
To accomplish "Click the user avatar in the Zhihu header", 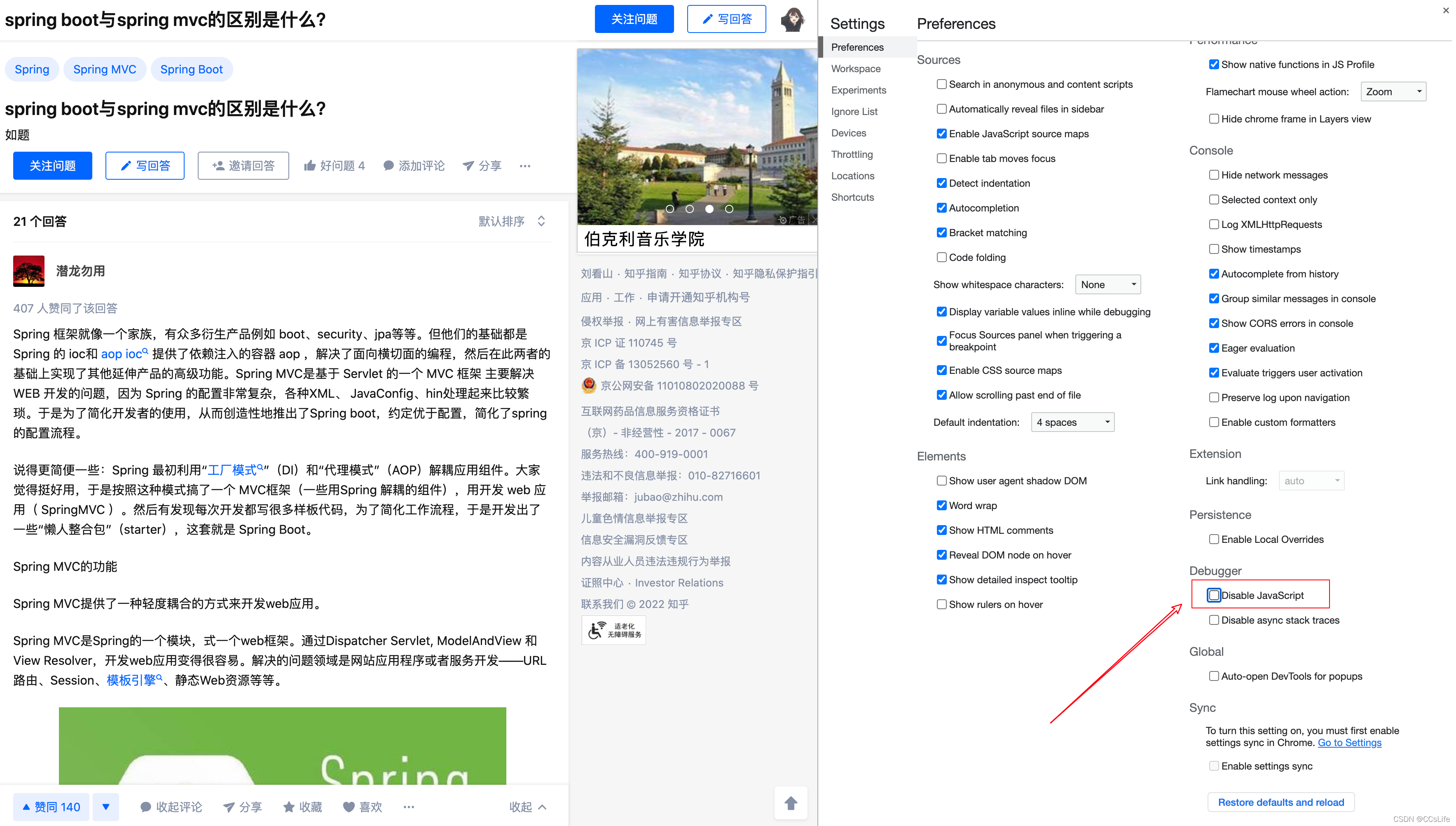I will 793,19.
